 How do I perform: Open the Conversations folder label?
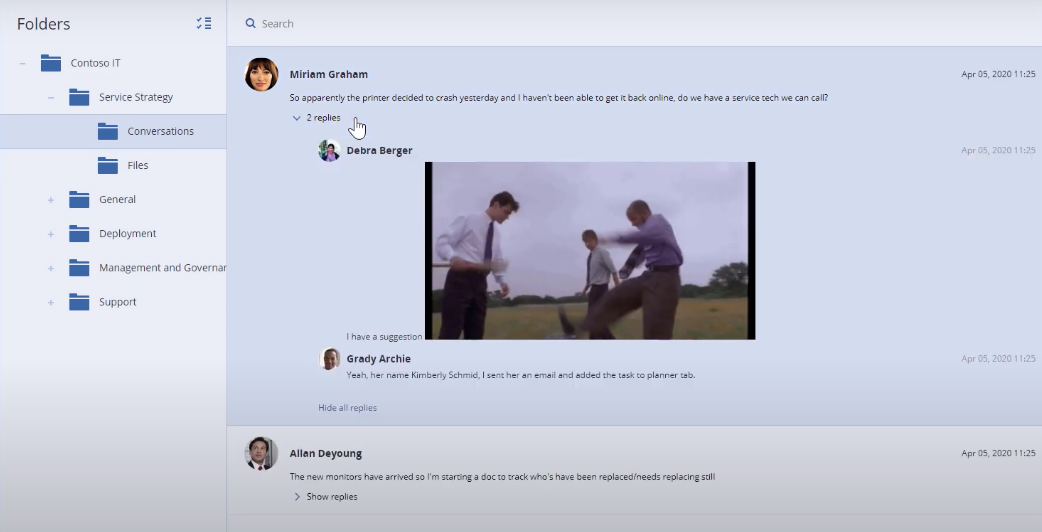click(x=161, y=132)
